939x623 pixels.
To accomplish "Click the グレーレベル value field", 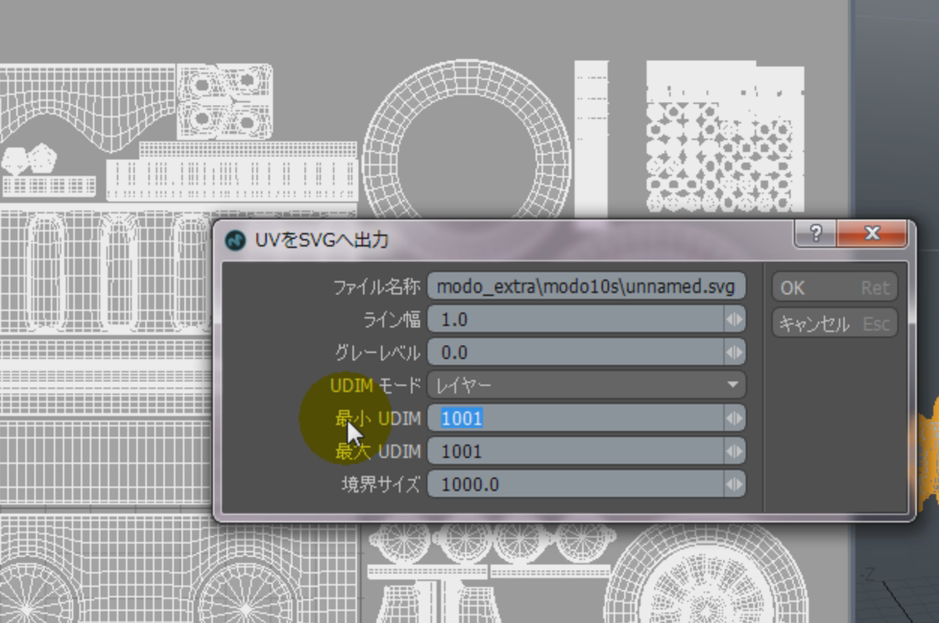I will (575, 353).
